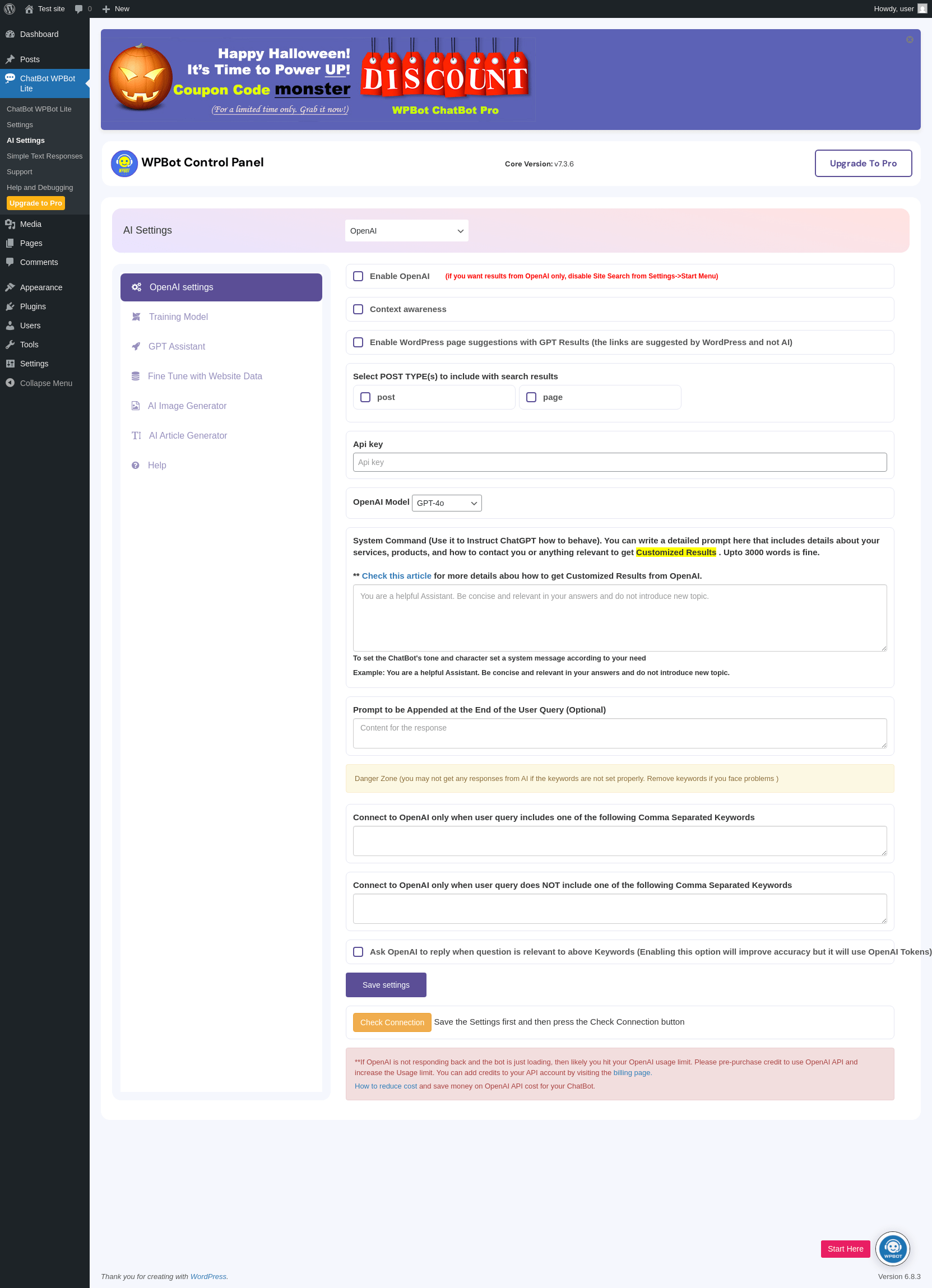Image resolution: width=932 pixels, height=1288 pixels.
Task: Click the Collapse Menu arrow icon
Action: 10,383
